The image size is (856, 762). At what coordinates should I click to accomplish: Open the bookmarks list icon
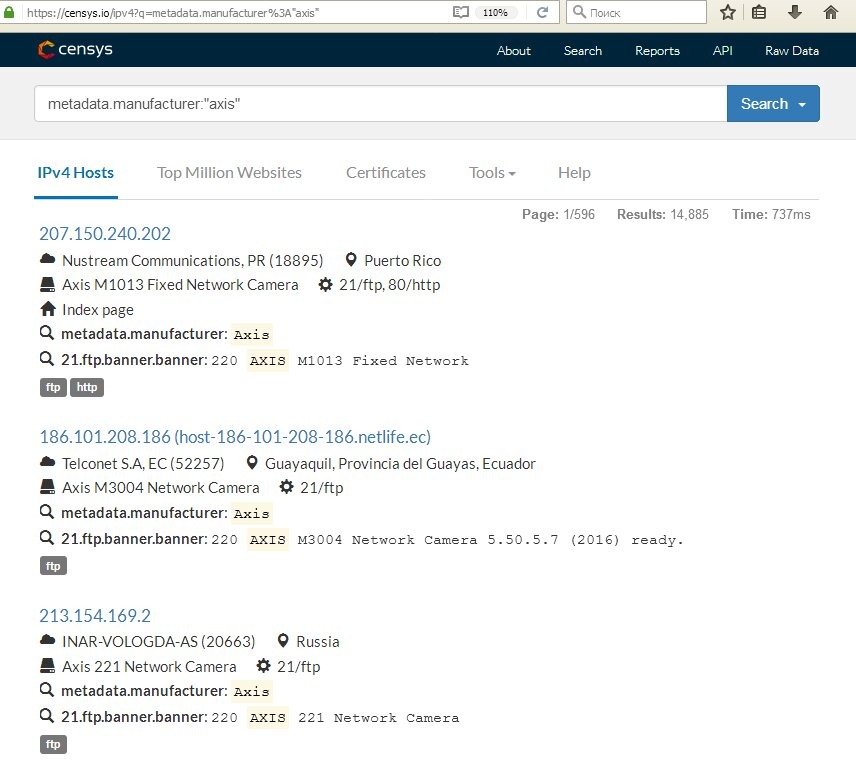[759, 12]
